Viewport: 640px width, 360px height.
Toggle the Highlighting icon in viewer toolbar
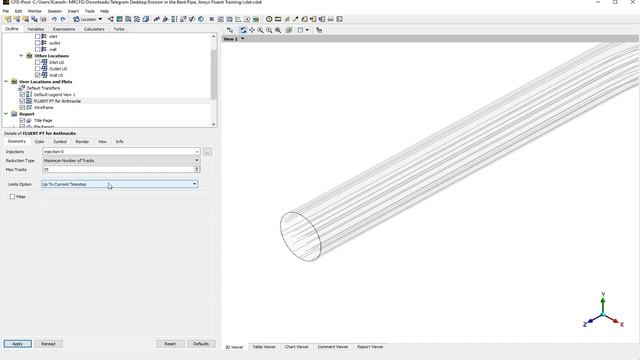(x=289, y=30)
